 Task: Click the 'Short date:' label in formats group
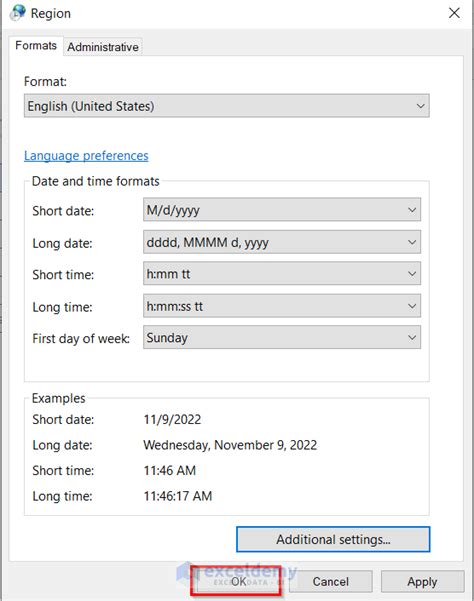click(63, 211)
